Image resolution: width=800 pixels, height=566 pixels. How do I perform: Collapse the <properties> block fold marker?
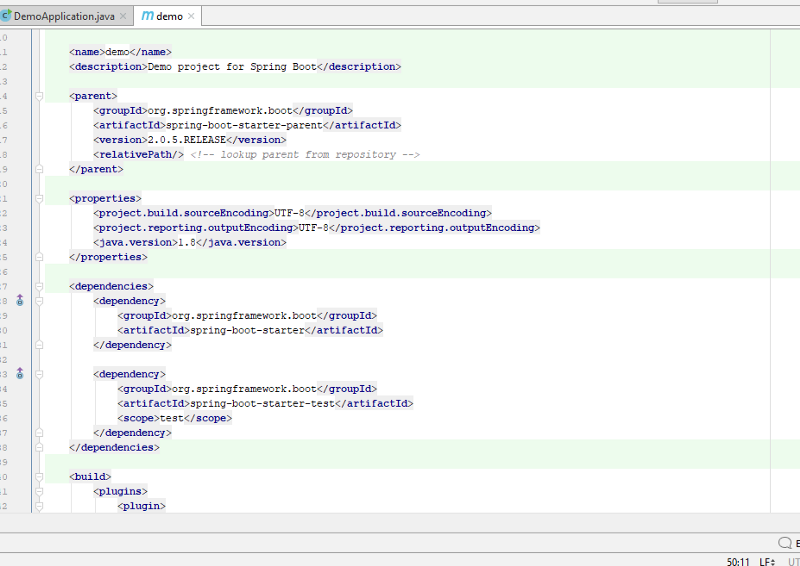click(x=39, y=198)
